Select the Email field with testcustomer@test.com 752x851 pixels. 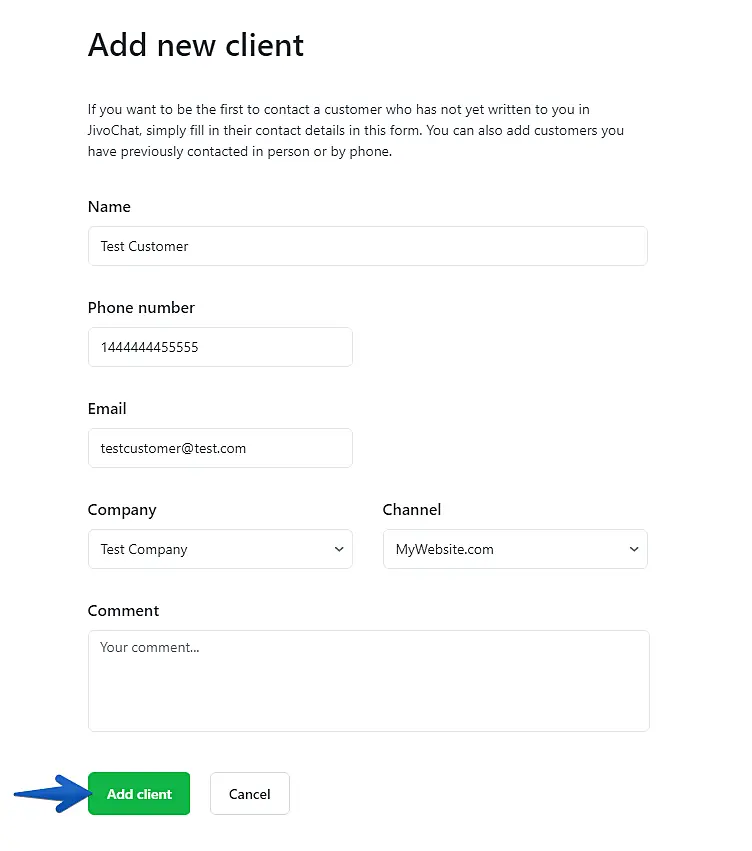pos(220,448)
